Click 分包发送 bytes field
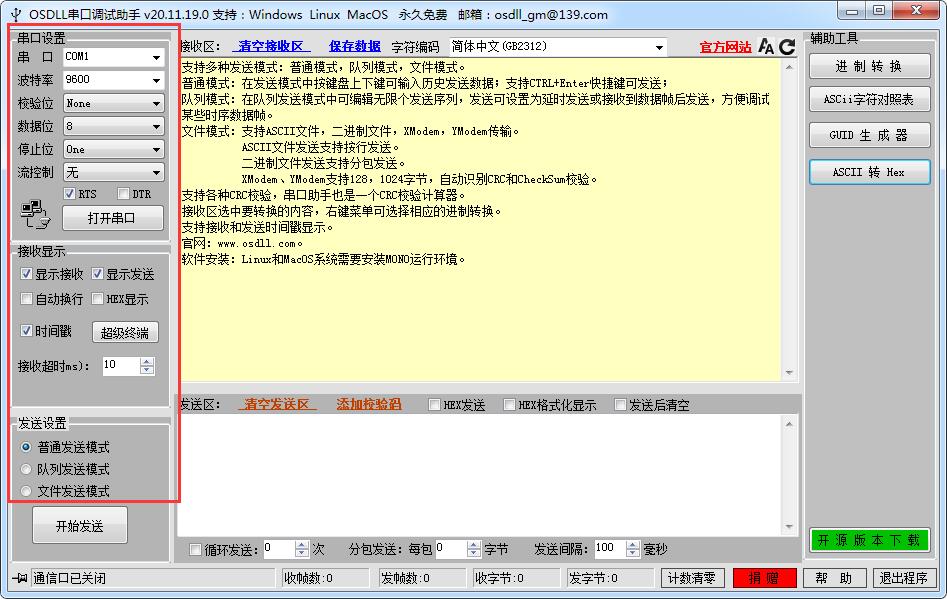The width and height of the screenshot is (947, 599). click(x=451, y=548)
